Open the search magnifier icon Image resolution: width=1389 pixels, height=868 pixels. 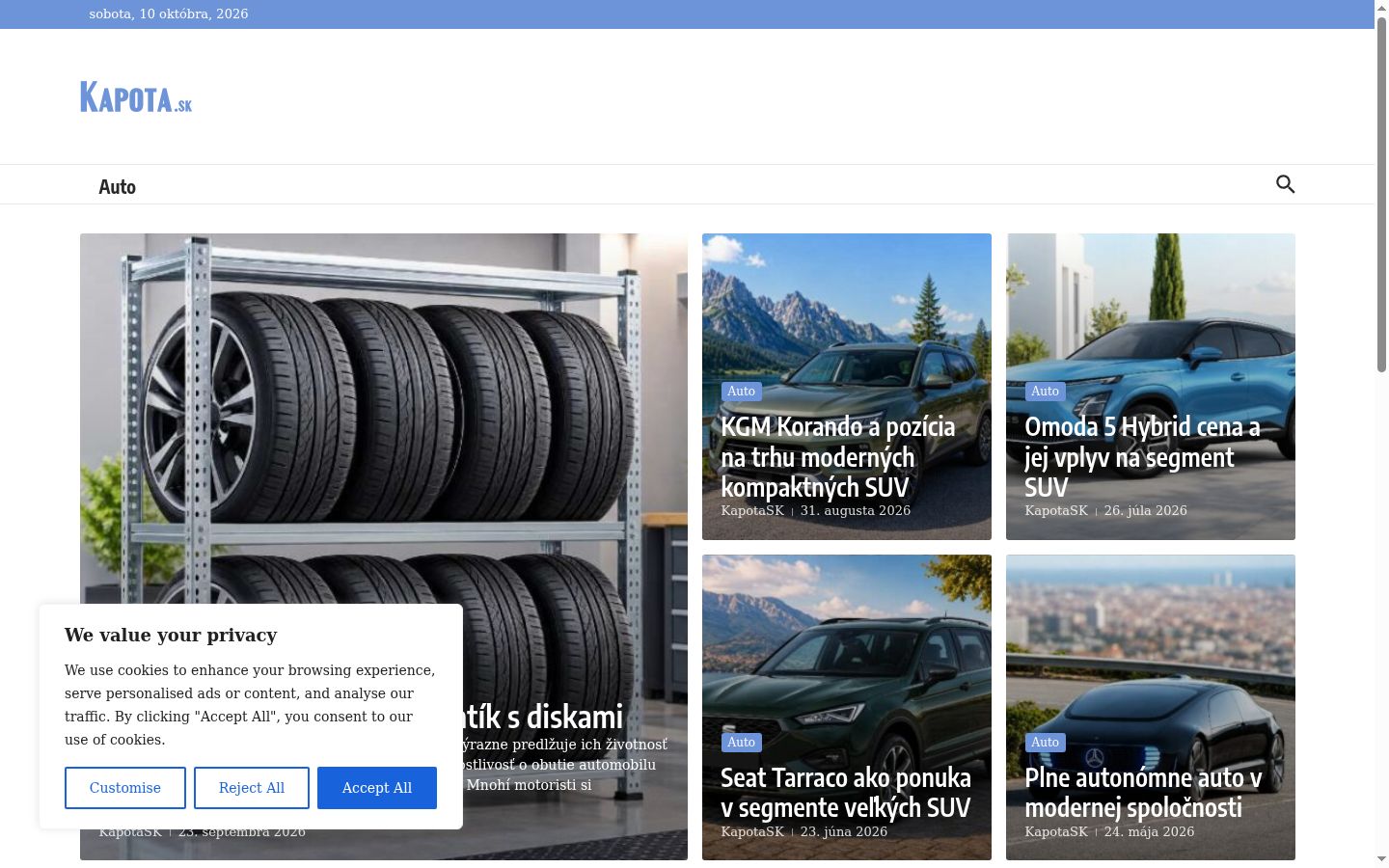[1285, 184]
